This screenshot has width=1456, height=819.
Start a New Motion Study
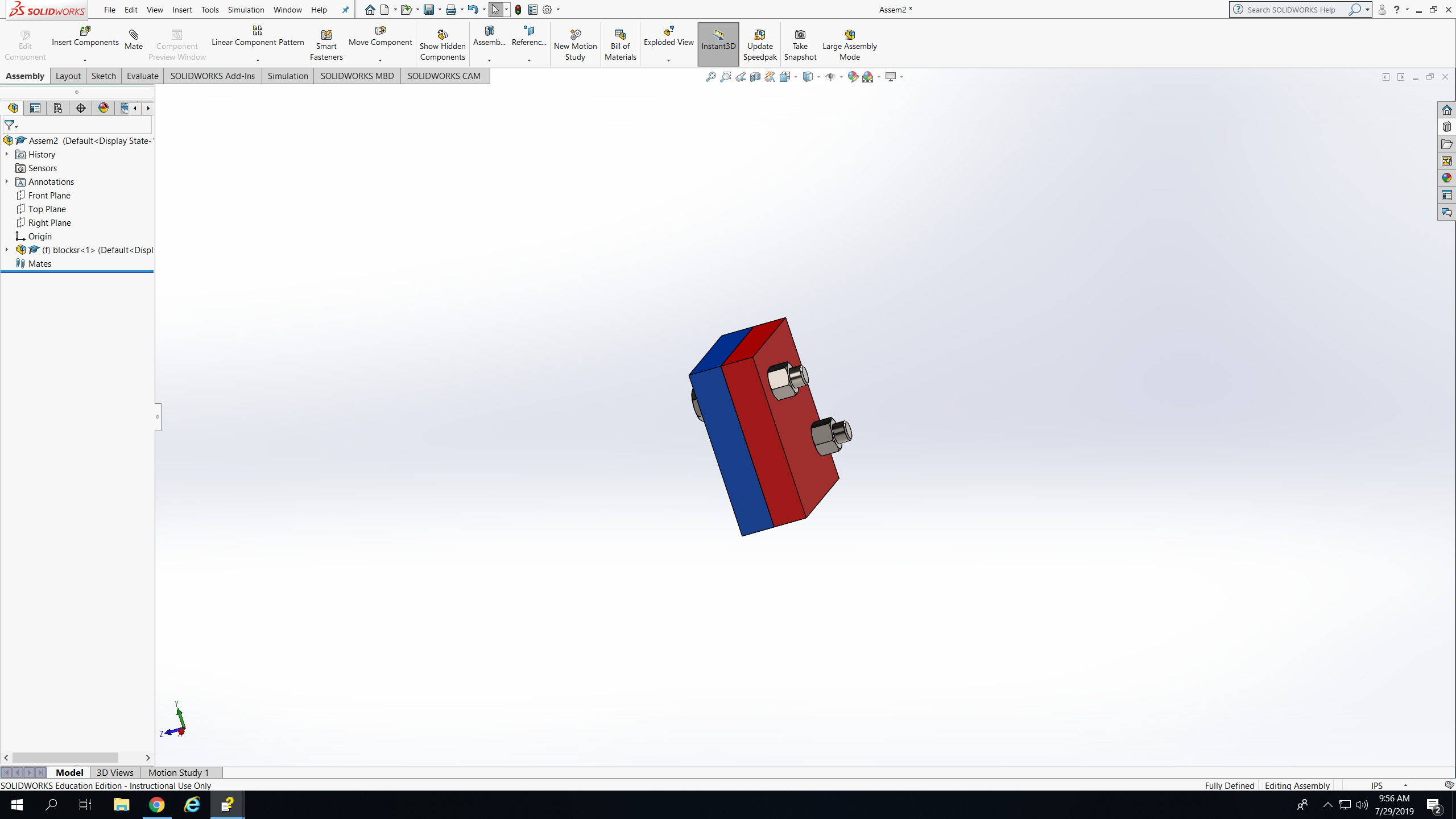pos(575,45)
